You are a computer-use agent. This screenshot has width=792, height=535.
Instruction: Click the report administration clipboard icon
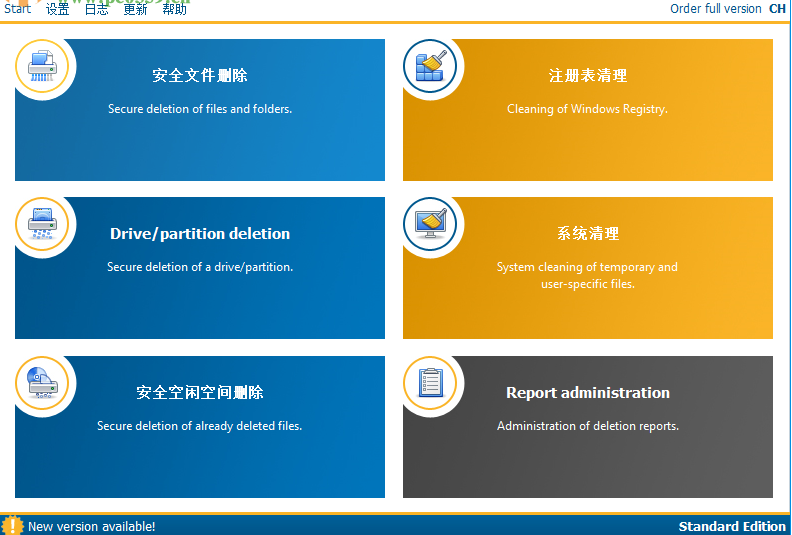430,383
